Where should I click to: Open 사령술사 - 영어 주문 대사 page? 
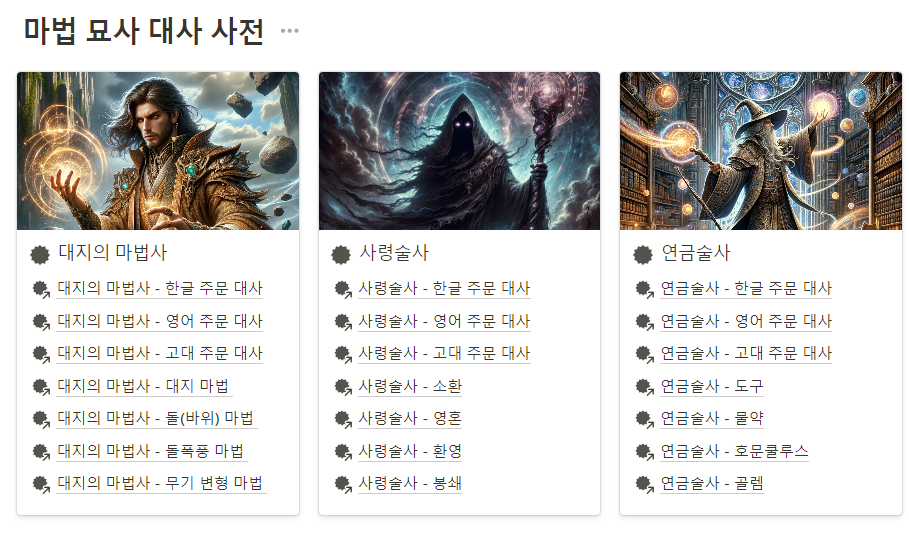[445, 321]
